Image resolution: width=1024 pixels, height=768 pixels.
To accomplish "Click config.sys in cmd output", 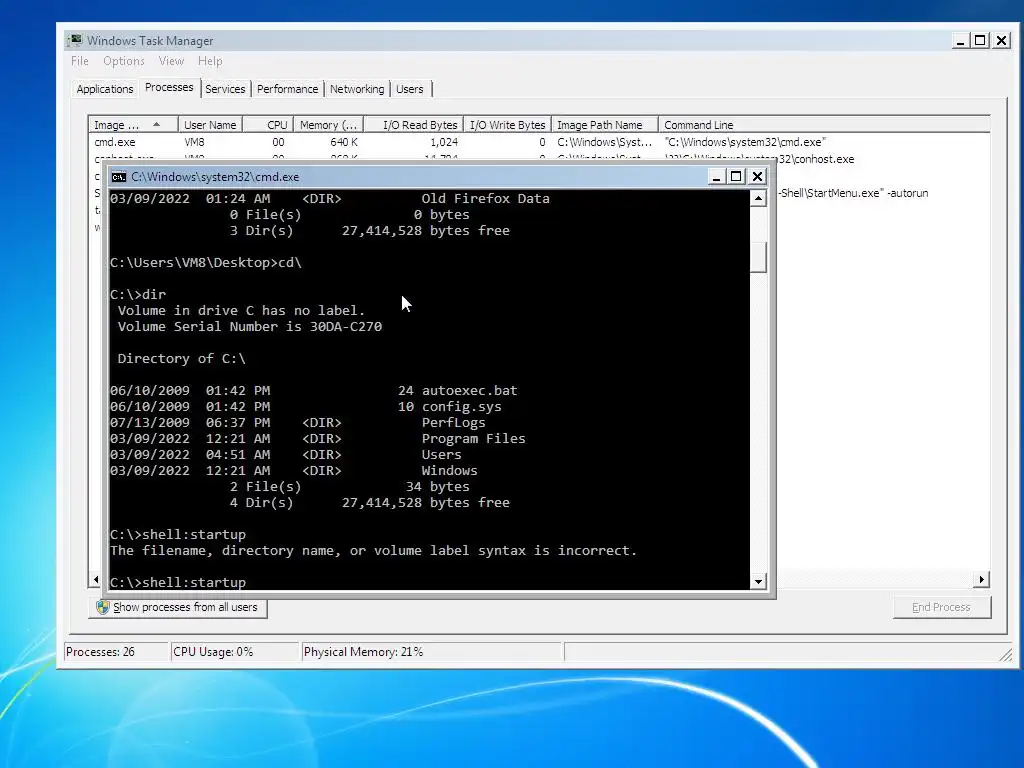I will (x=462, y=407).
